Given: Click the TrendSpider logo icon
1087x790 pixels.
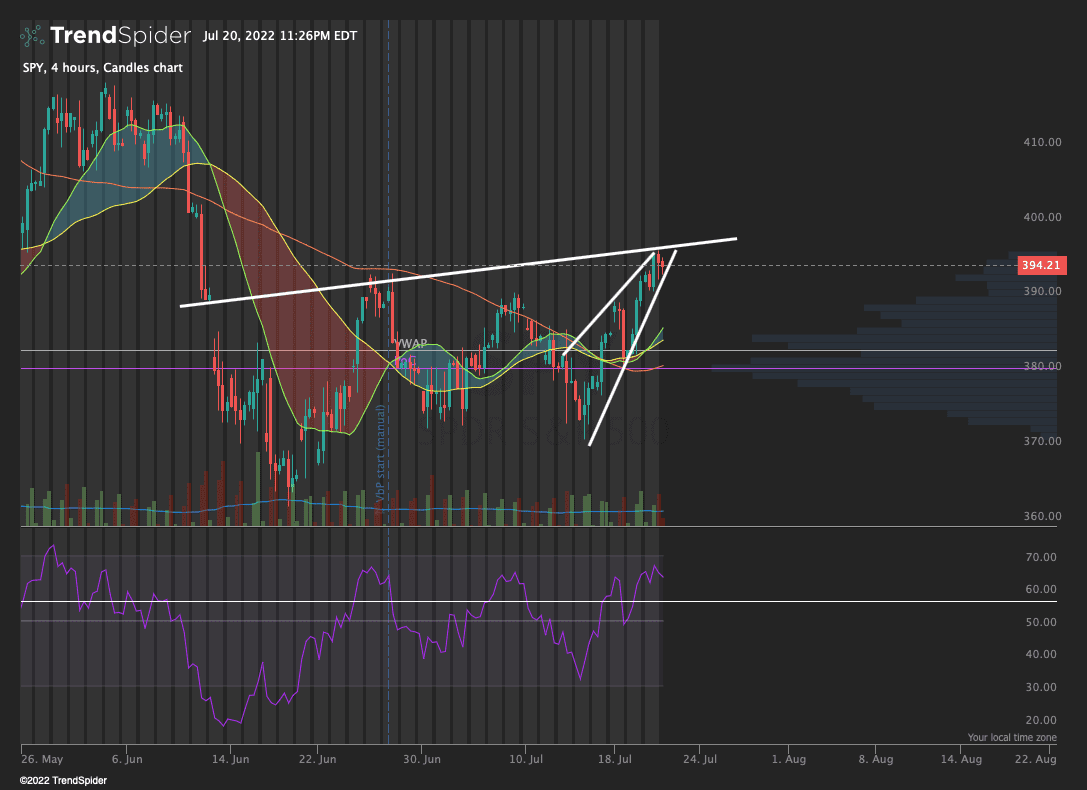Looking at the screenshot, I should pos(31,35).
